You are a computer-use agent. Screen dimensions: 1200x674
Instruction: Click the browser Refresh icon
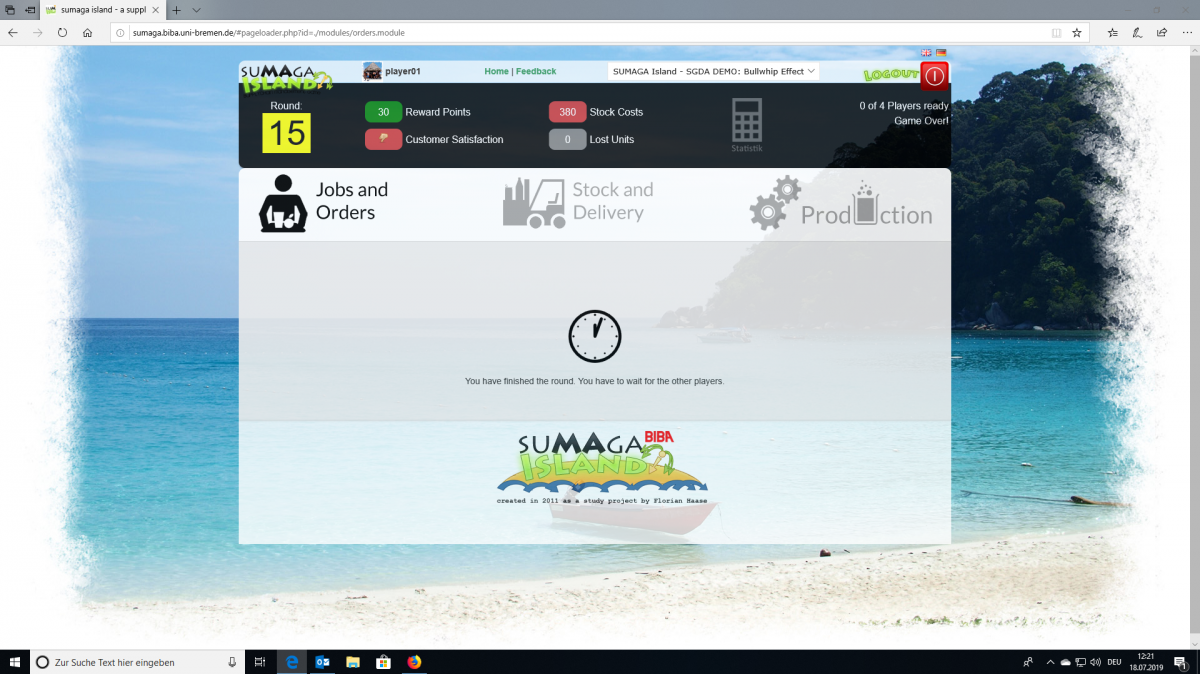click(x=61, y=32)
